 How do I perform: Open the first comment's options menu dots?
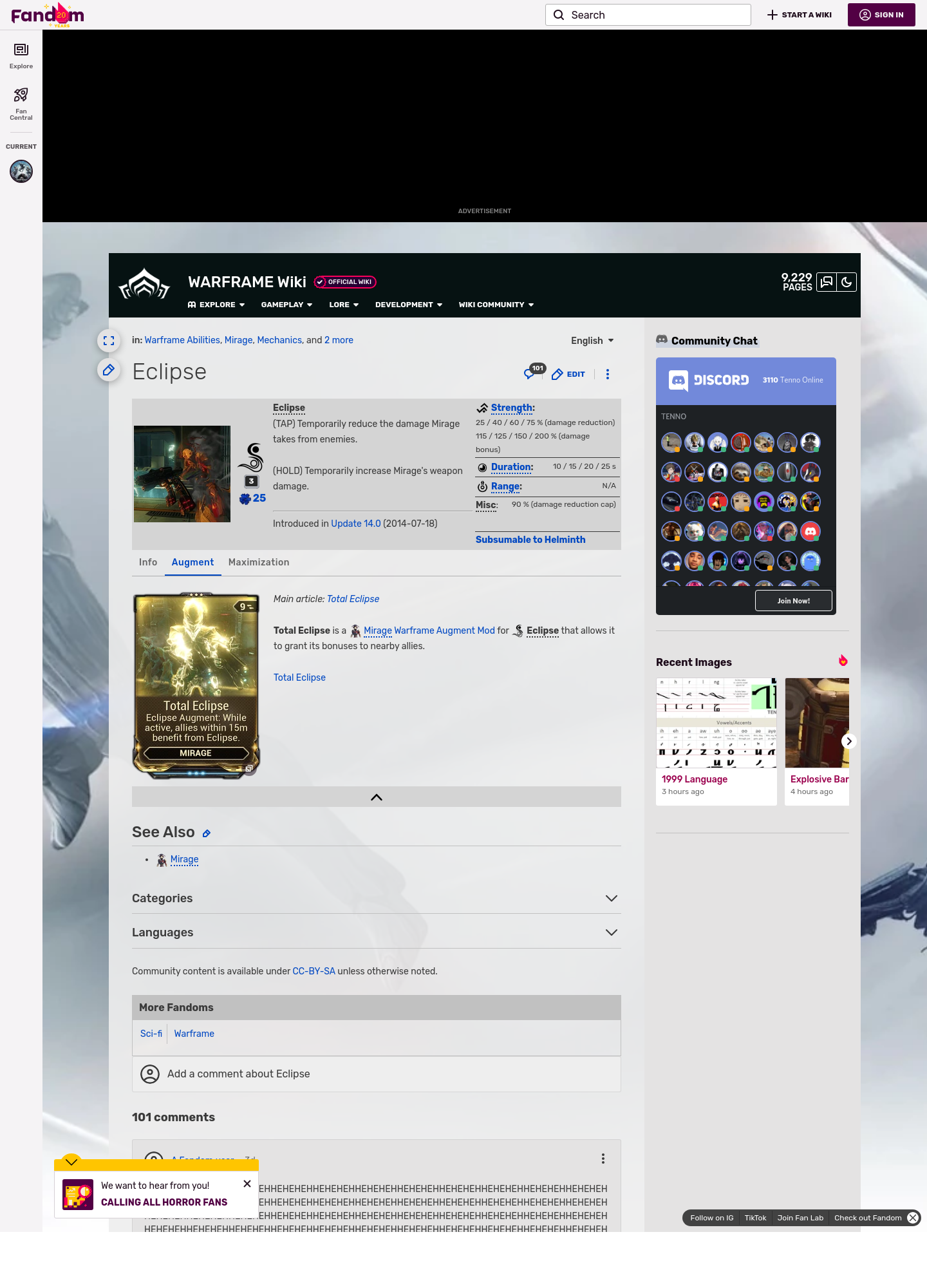[x=603, y=1159]
